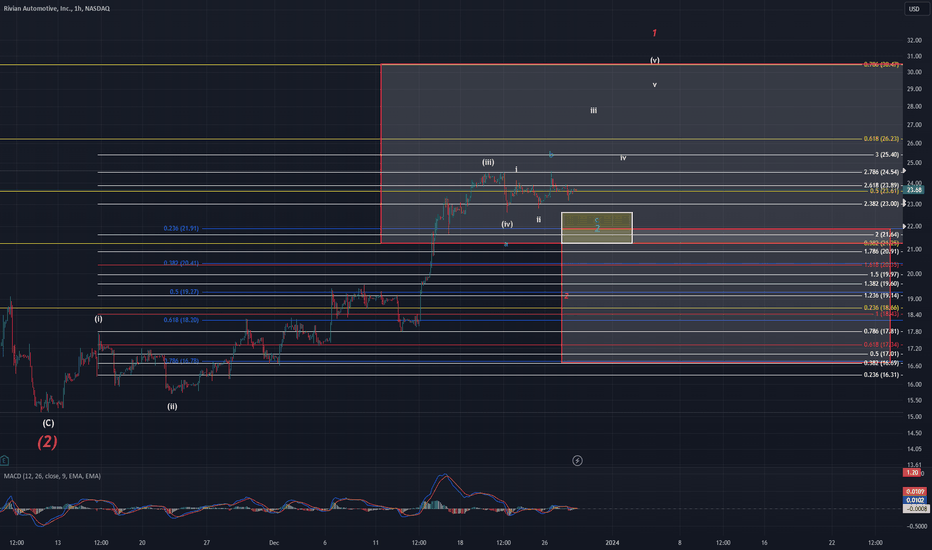Click the blue 0.236 (21.91) retracement label
The image size is (932, 550).
pos(181,228)
